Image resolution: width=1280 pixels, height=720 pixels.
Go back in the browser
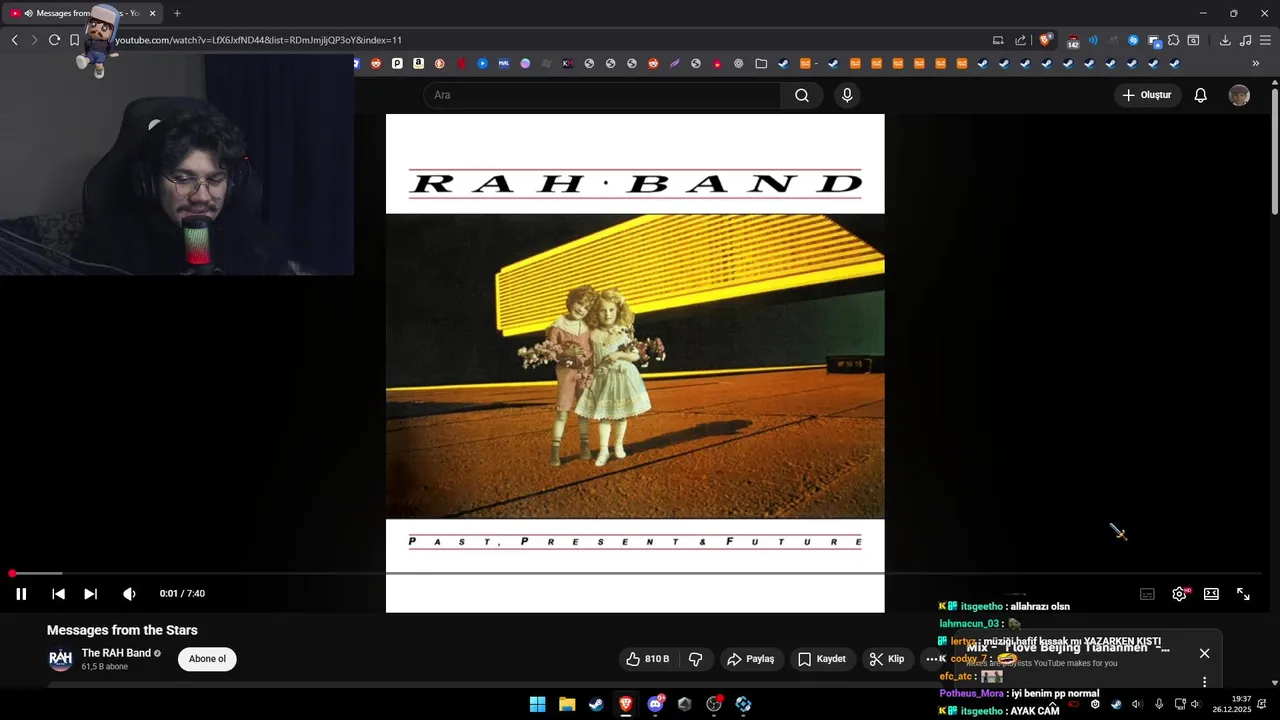14,40
